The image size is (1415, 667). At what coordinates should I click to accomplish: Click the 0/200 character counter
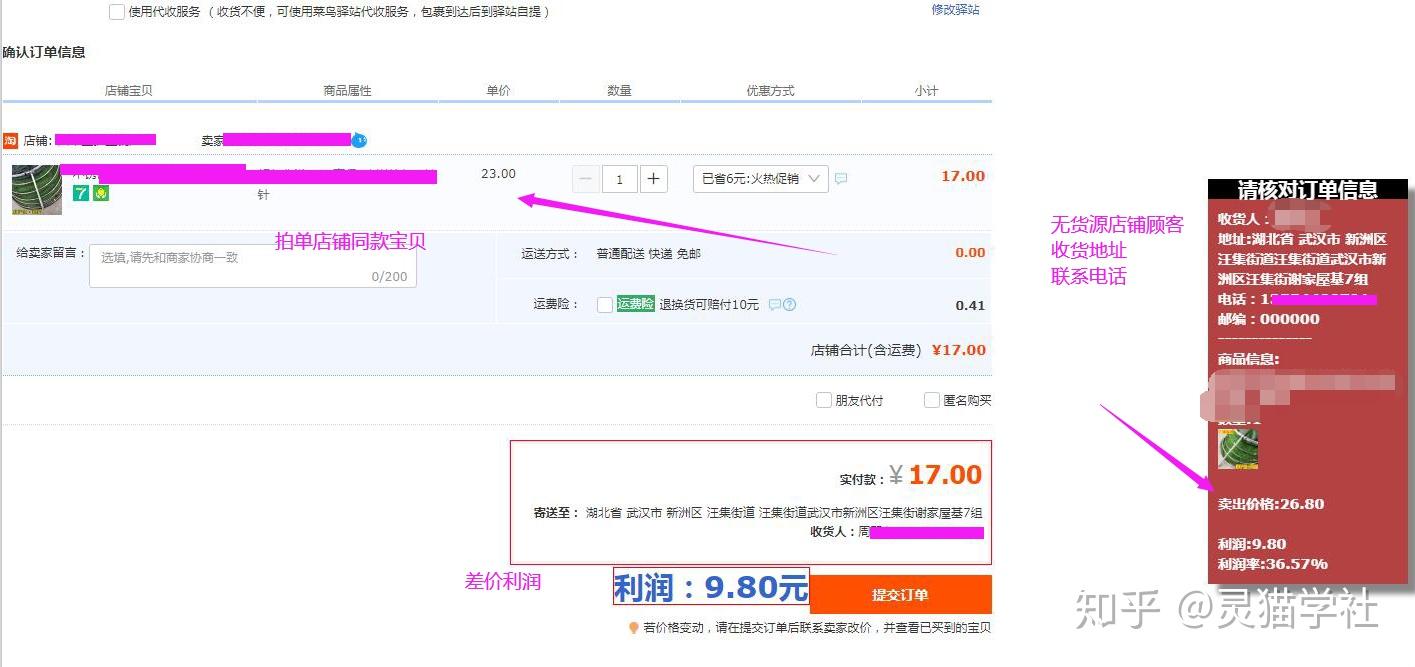click(x=390, y=277)
